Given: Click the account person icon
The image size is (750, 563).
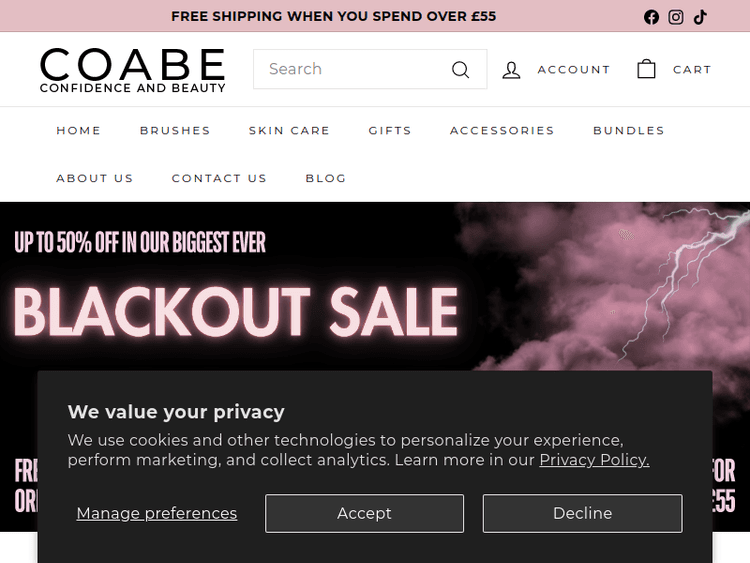Looking at the screenshot, I should pyautogui.click(x=511, y=69).
